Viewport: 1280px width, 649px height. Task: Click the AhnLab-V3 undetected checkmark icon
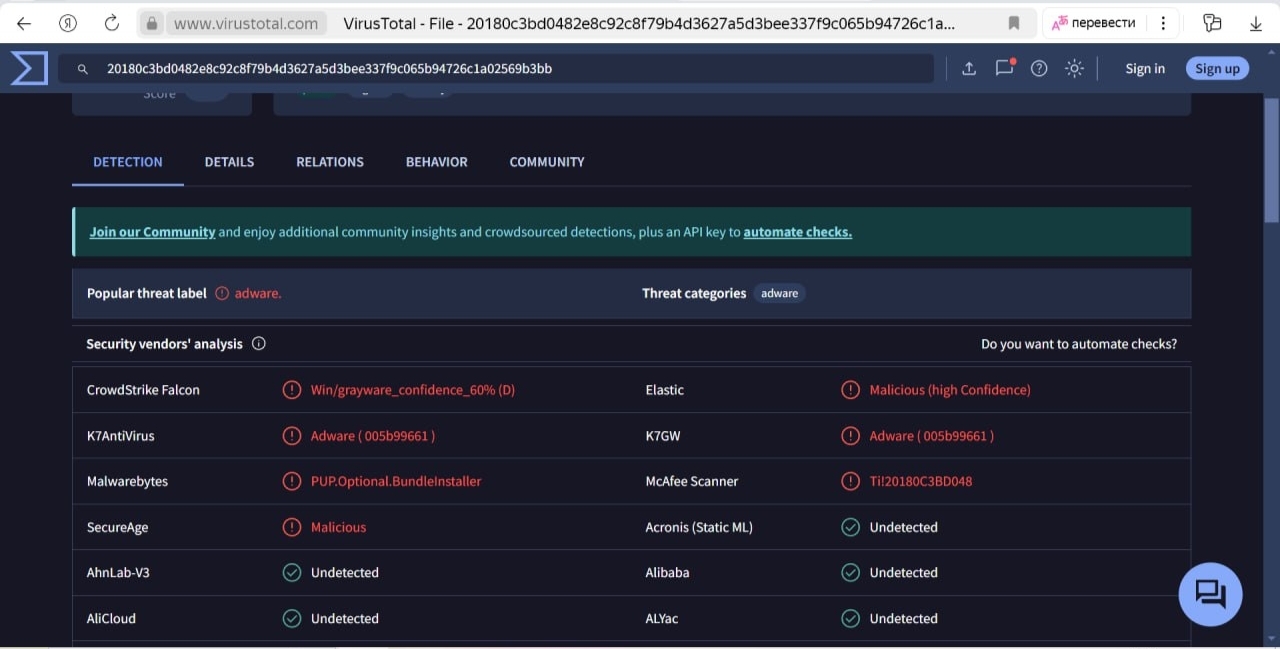pos(292,573)
